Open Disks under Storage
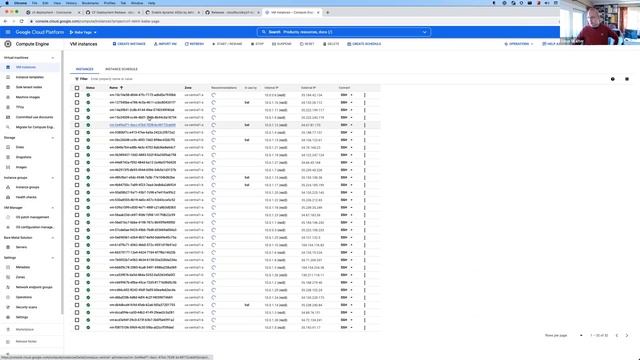 tap(20, 147)
